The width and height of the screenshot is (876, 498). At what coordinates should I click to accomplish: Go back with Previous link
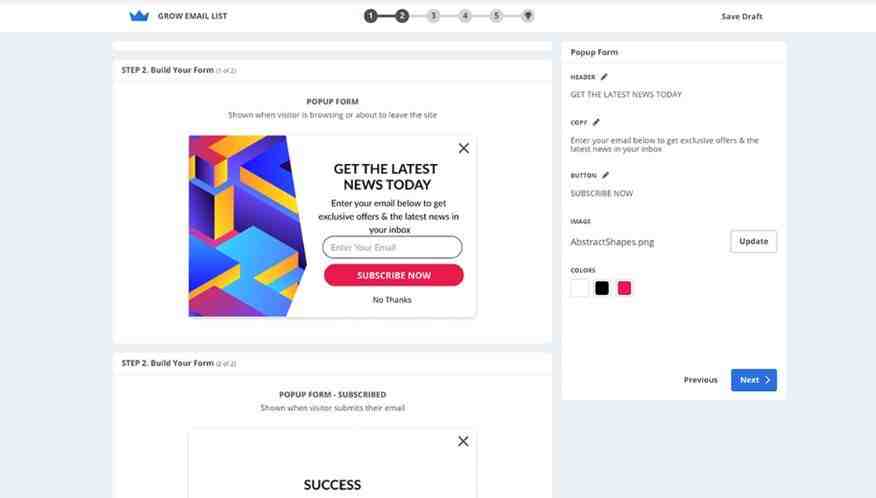(x=701, y=380)
